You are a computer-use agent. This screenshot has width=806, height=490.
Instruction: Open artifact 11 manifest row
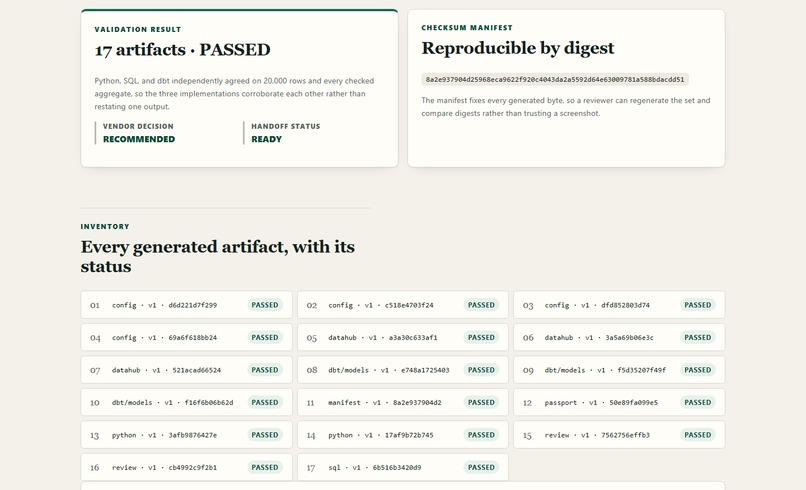pos(402,402)
